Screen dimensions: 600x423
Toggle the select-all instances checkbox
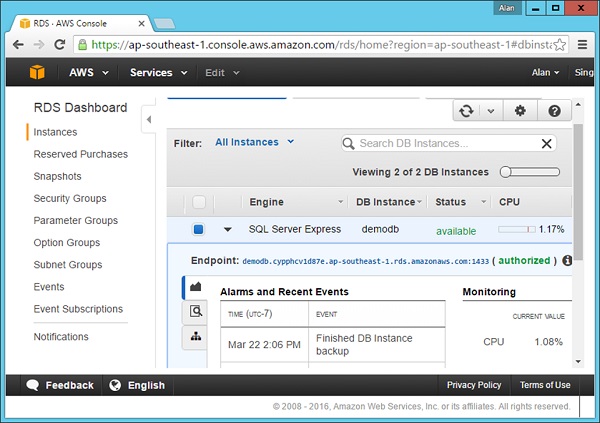[198, 202]
